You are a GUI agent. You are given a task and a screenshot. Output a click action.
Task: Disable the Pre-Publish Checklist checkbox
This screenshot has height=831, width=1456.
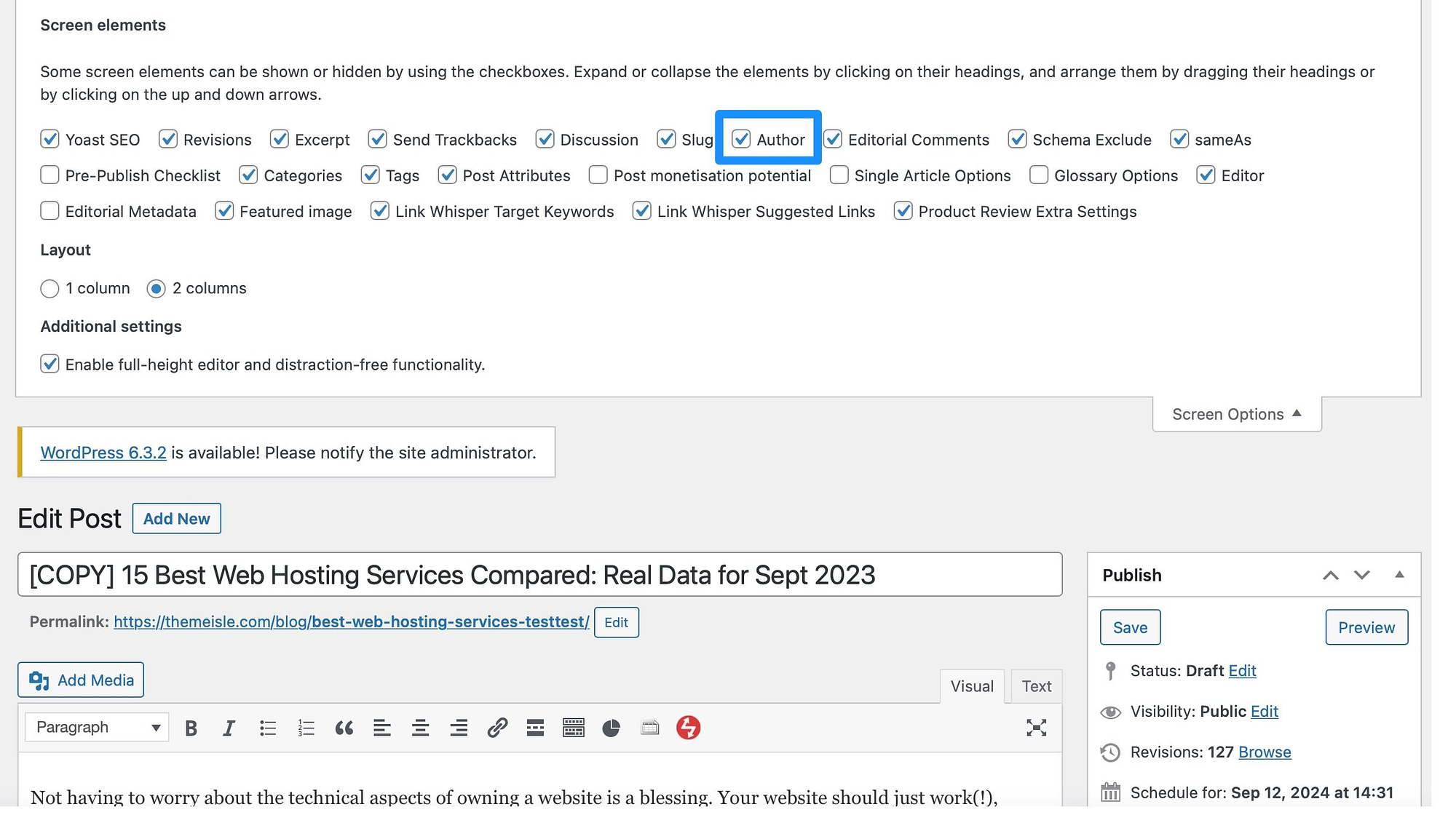pos(49,175)
